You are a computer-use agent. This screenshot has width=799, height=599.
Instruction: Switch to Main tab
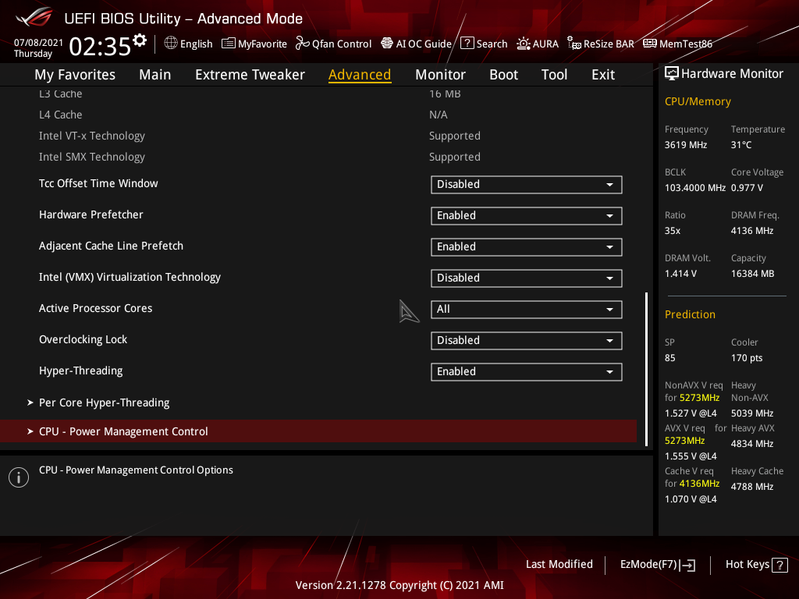[x=155, y=75]
